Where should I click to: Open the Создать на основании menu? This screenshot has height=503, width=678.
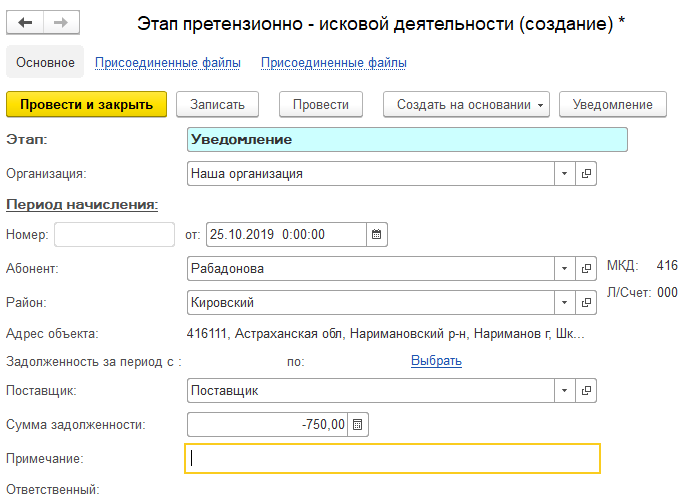pos(466,105)
